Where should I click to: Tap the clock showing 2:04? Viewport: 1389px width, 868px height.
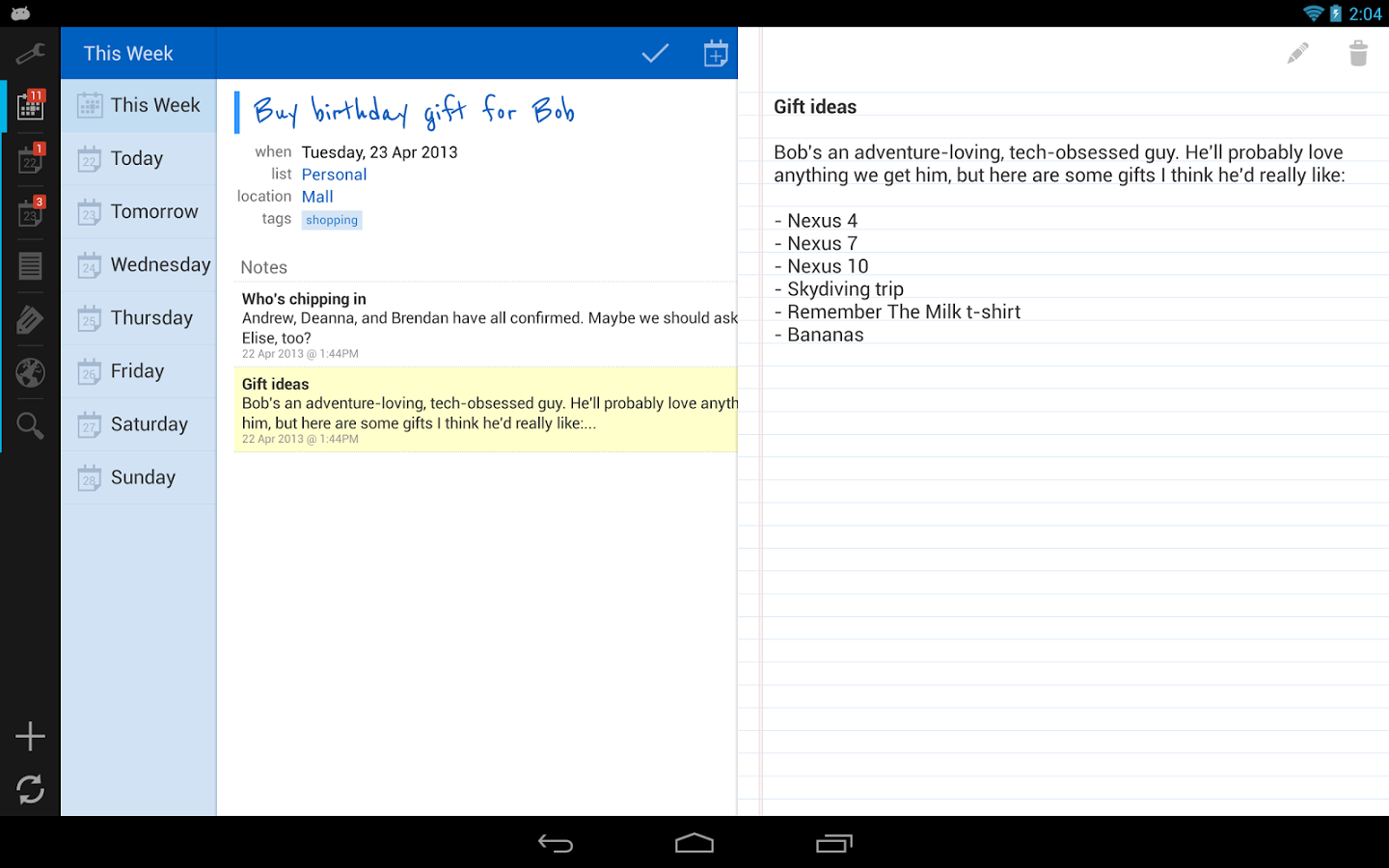pos(1365,14)
